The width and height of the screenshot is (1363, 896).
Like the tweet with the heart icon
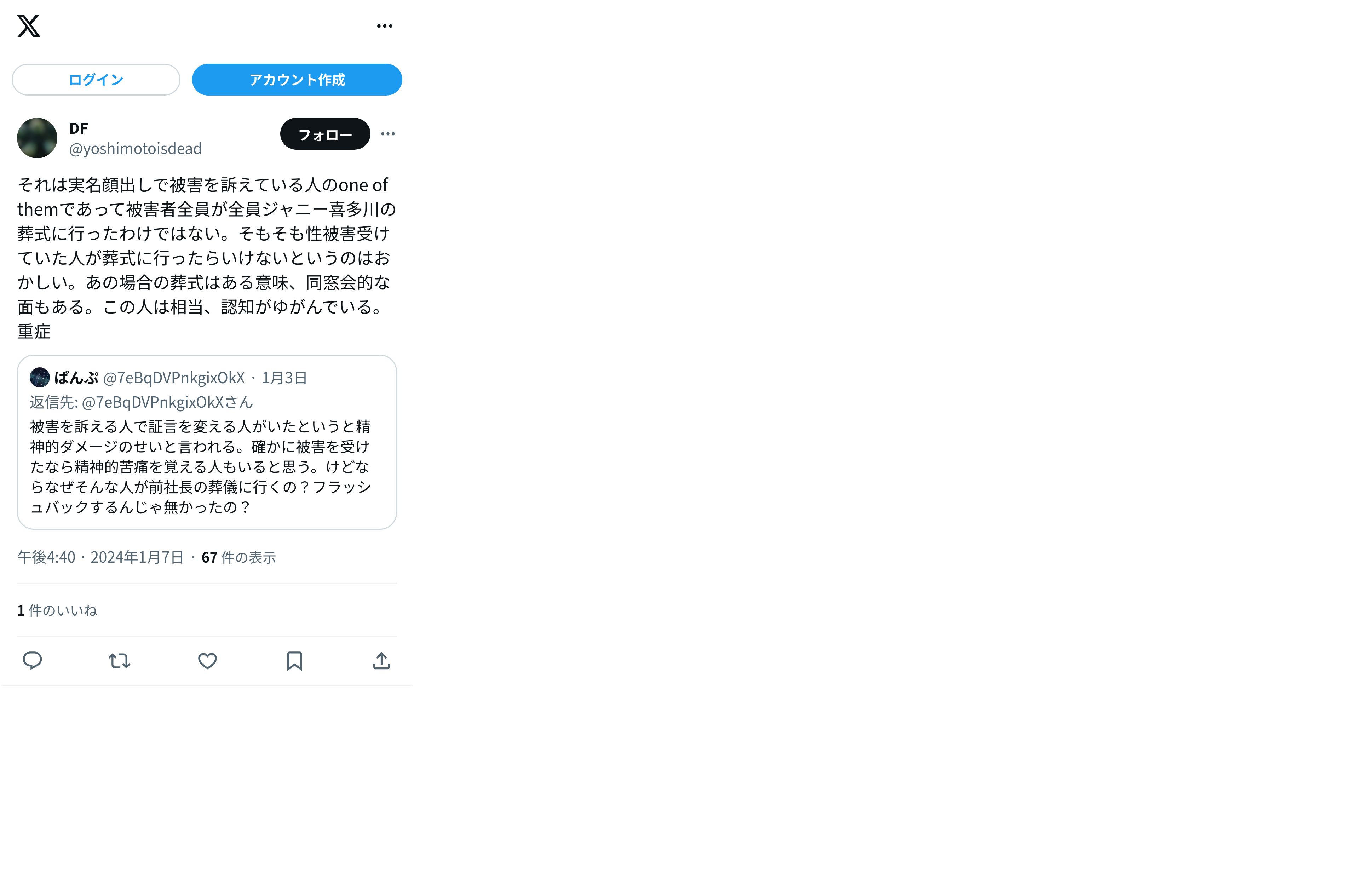pyautogui.click(x=207, y=661)
